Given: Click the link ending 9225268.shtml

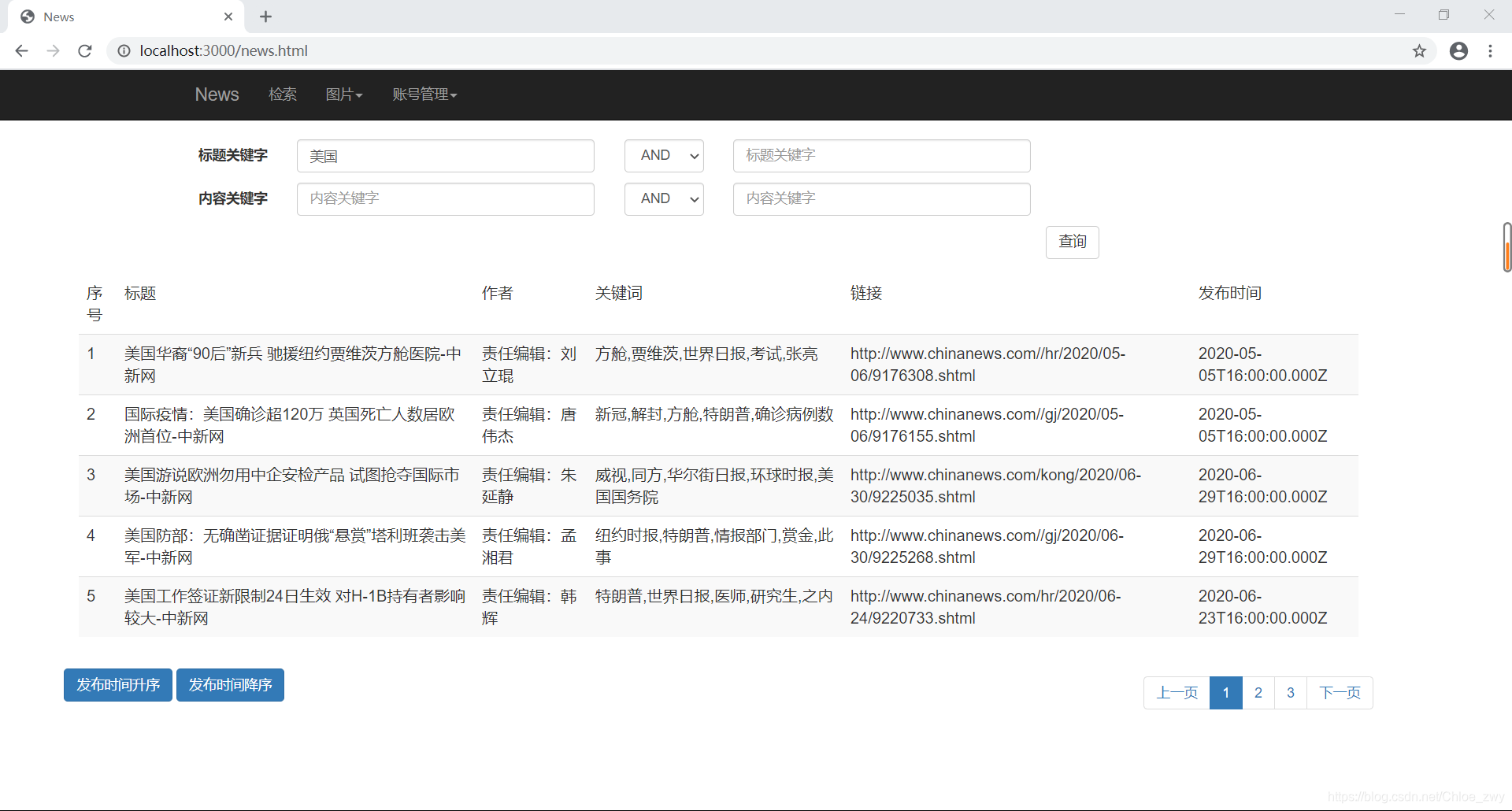Looking at the screenshot, I should click(x=987, y=546).
